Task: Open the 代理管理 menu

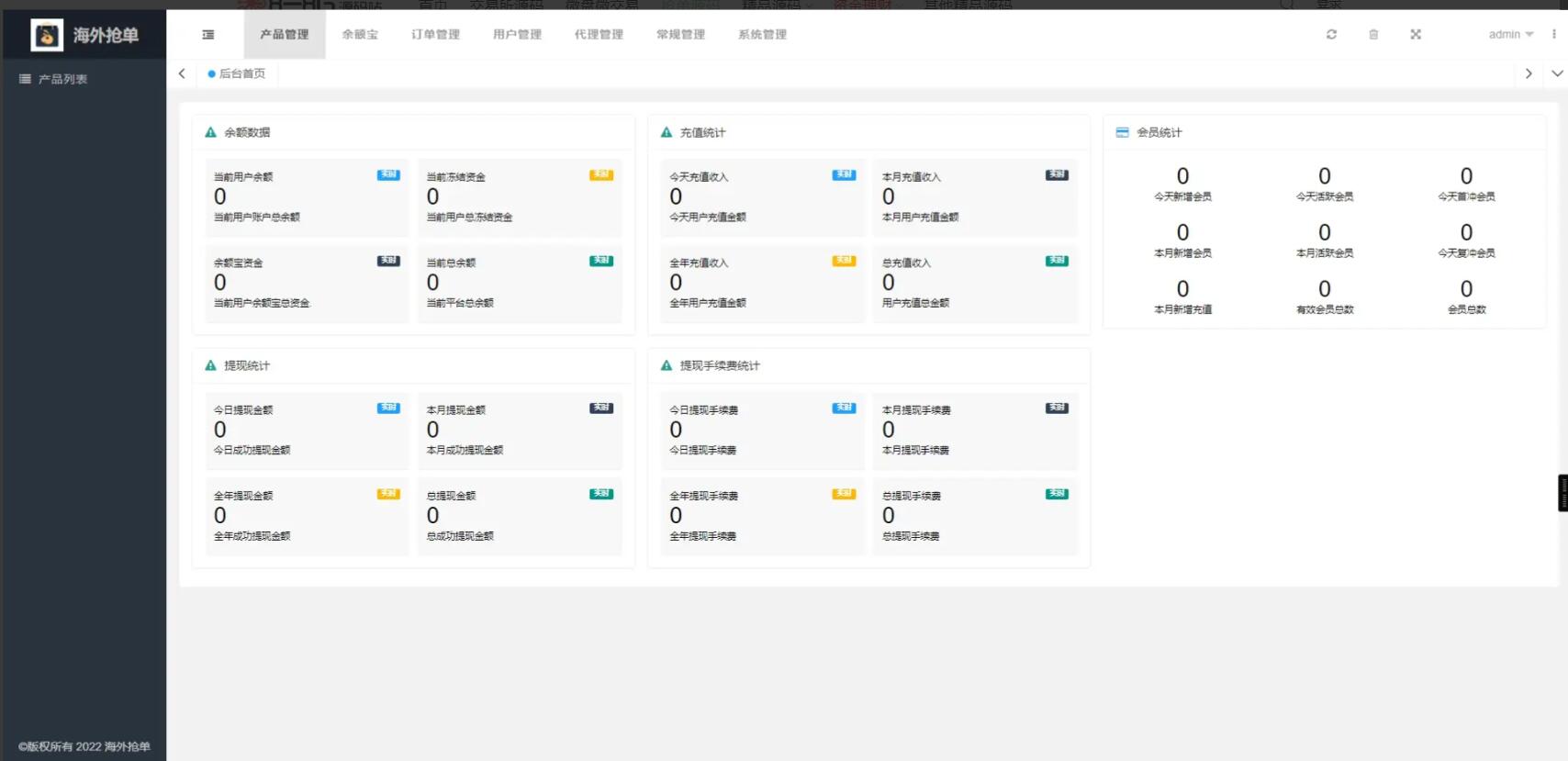Action: coord(599,35)
